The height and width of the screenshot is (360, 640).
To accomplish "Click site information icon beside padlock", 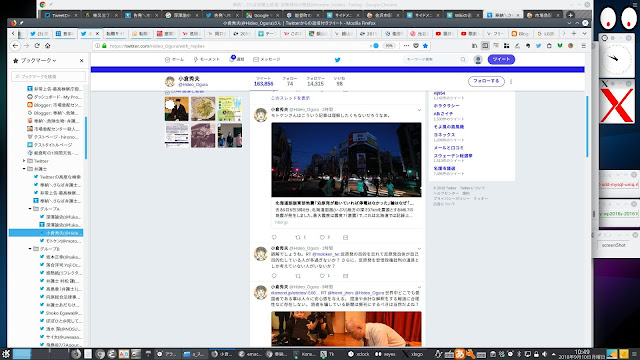I will click(98, 46).
